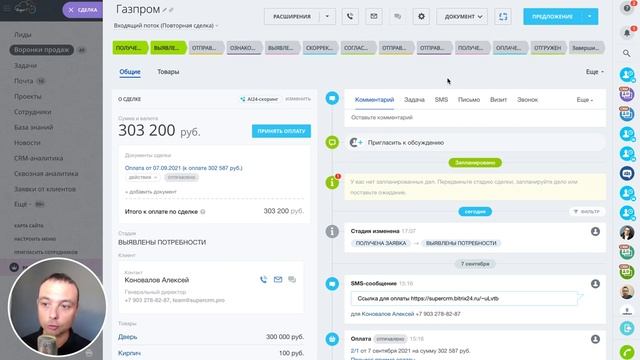Call contact Коновалов Алексей phone icon
This screenshot has width=640, height=360.
click(x=264, y=280)
